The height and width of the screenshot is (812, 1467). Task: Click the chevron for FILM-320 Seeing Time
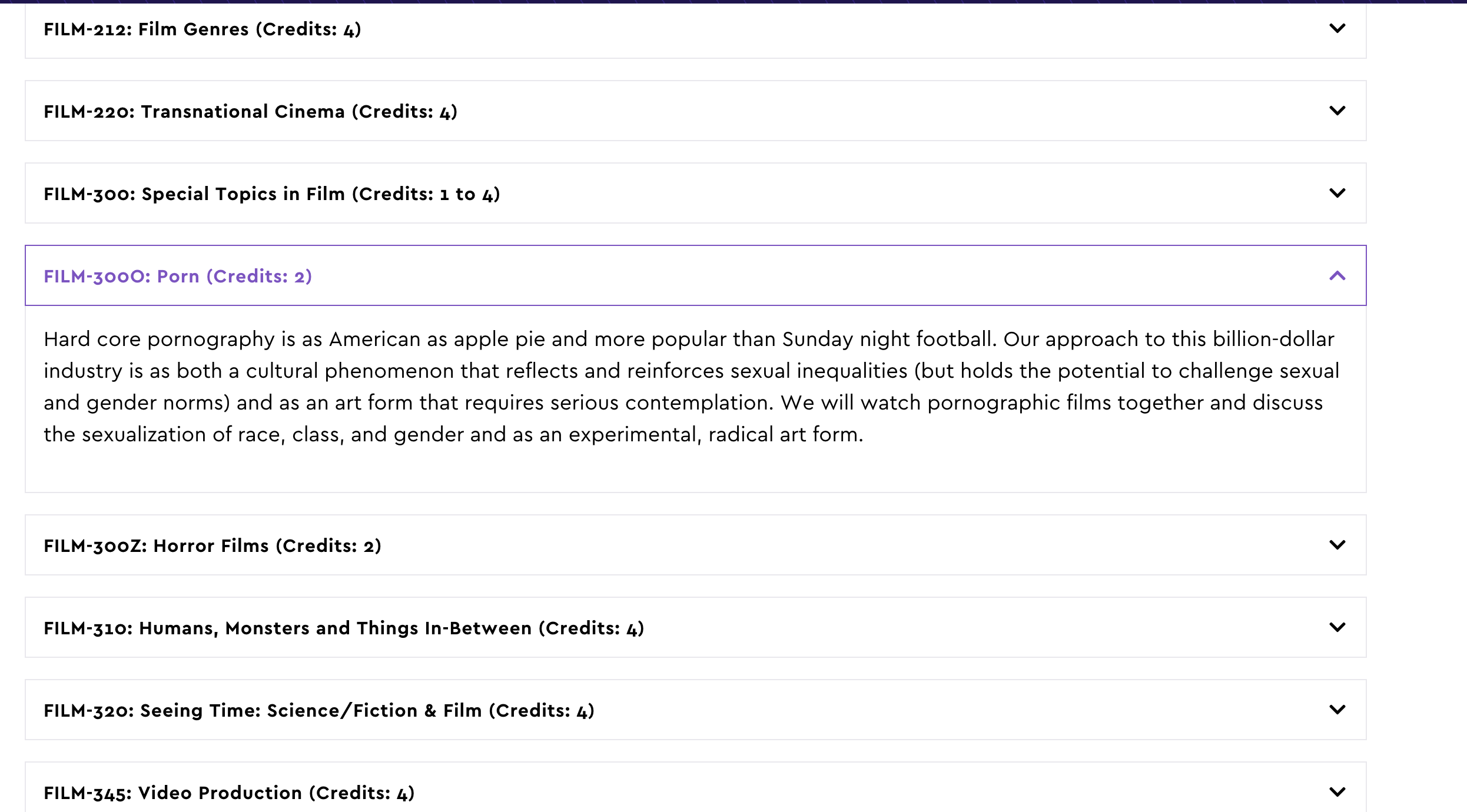(1337, 710)
